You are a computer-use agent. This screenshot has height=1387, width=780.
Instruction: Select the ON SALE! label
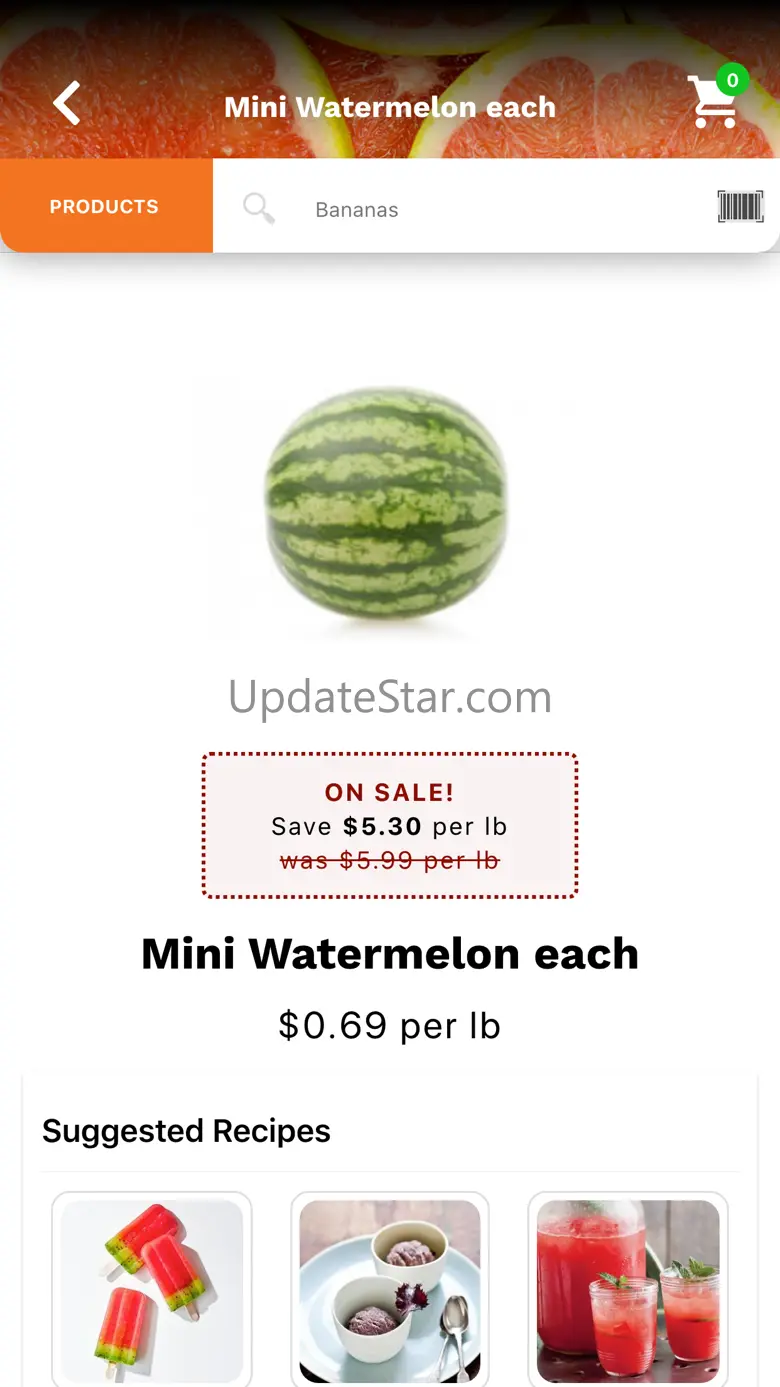[x=390, y=792]
